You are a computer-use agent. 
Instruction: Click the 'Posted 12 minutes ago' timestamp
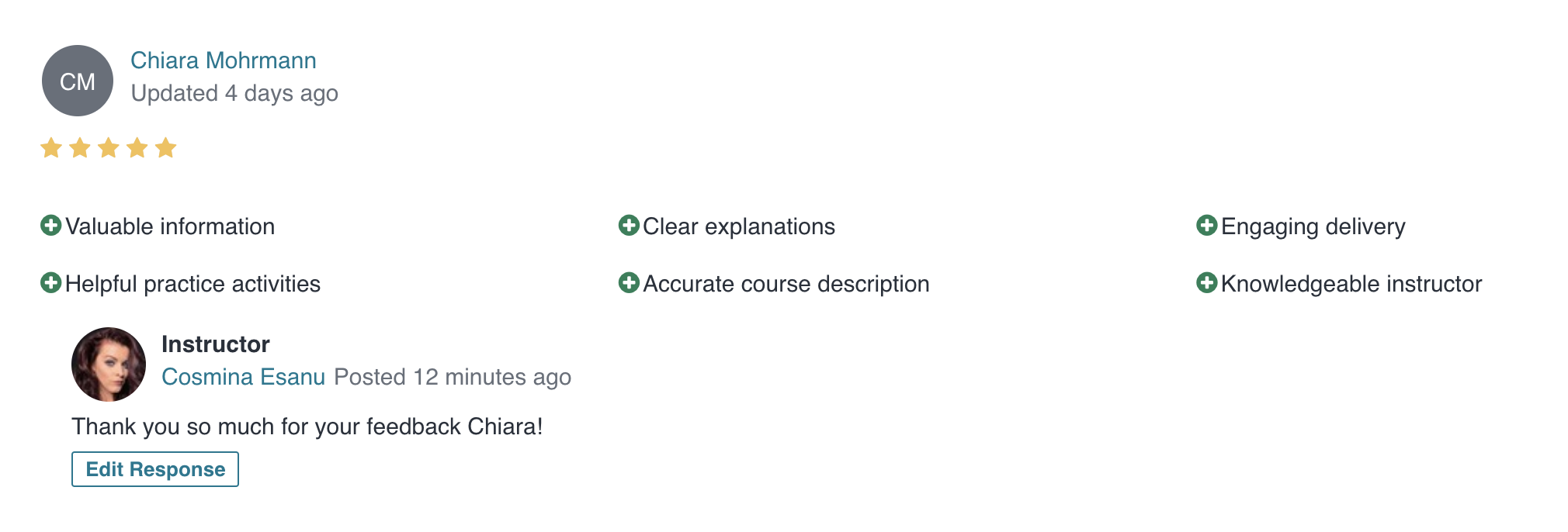pos(453,377)
